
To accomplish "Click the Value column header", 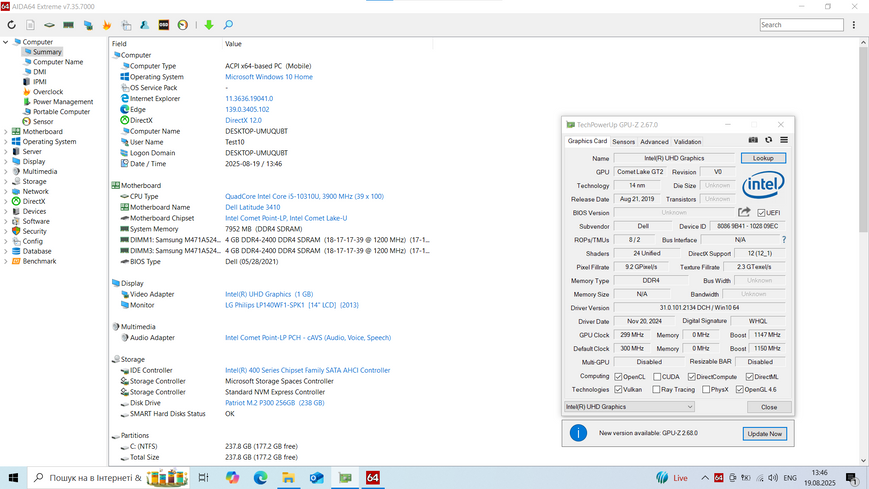I will (x=233, y=44).
